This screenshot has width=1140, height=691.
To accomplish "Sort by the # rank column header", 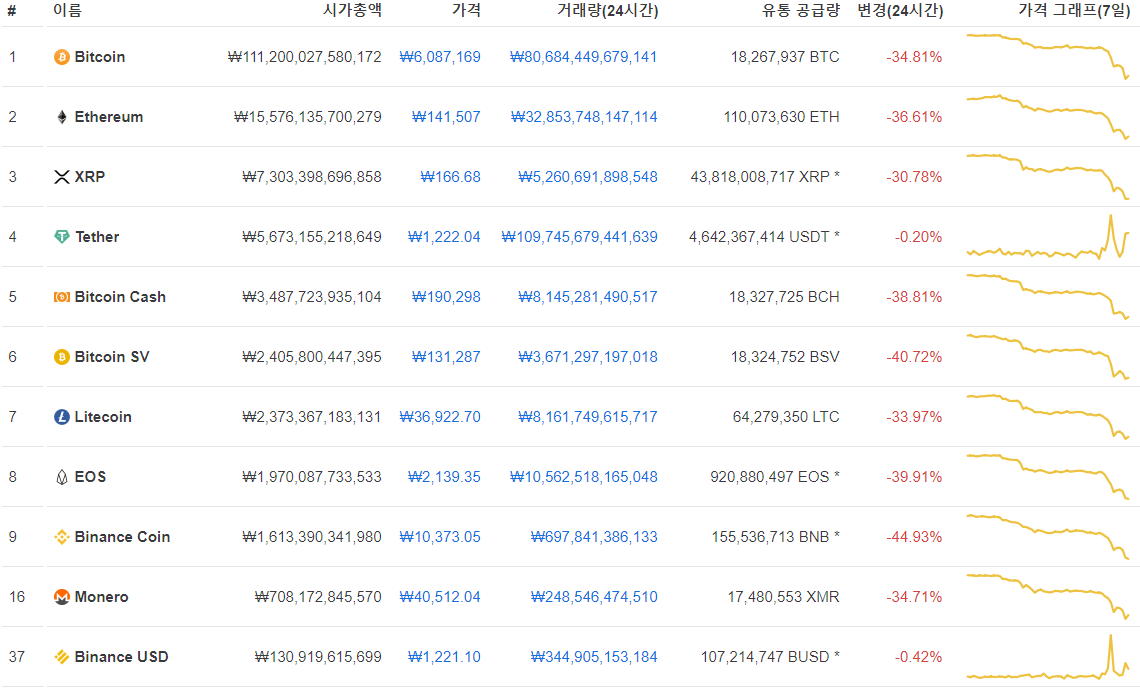I will tap(12, 11).
